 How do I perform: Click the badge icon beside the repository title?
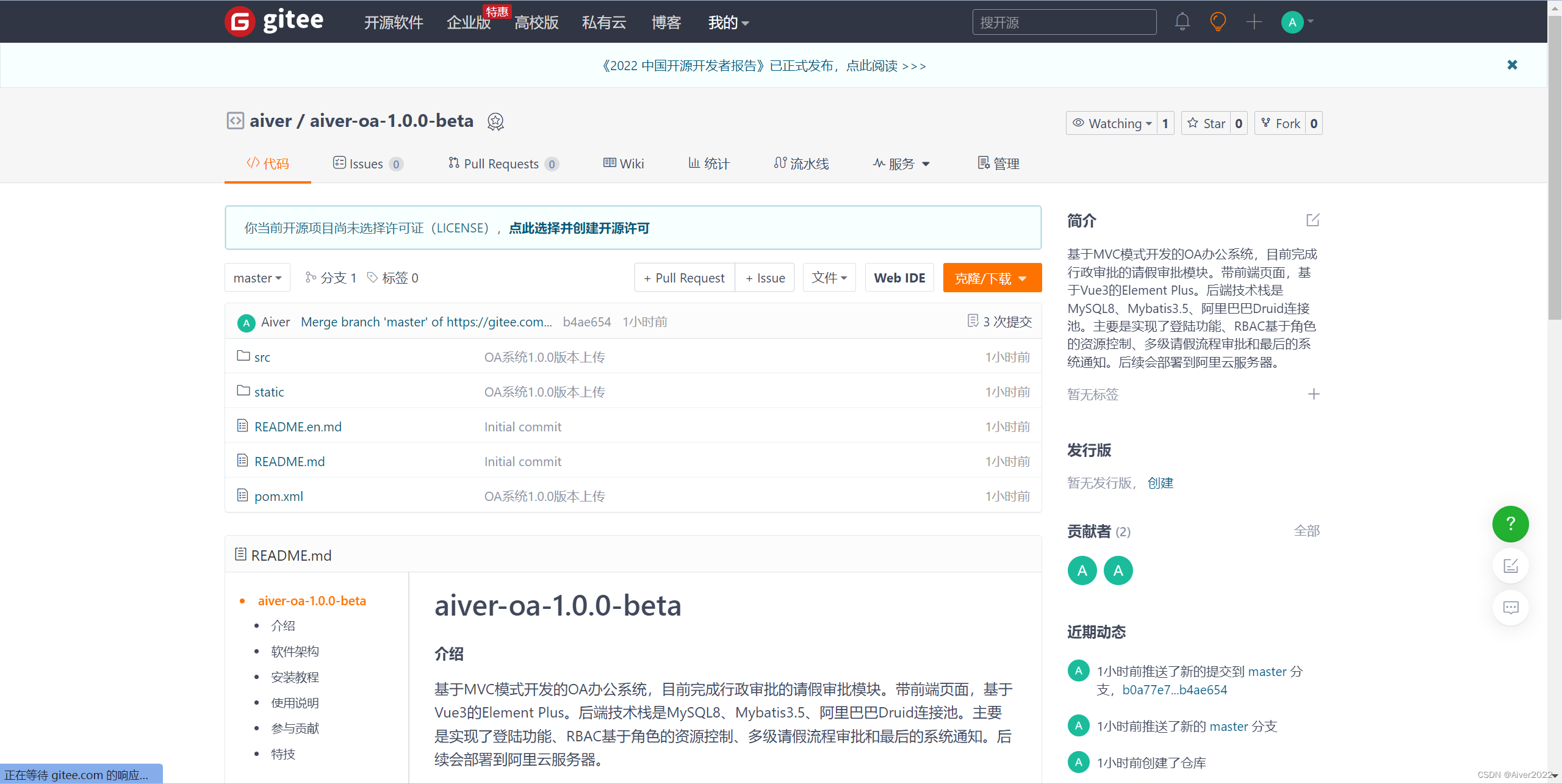click(x=495, y=121)
